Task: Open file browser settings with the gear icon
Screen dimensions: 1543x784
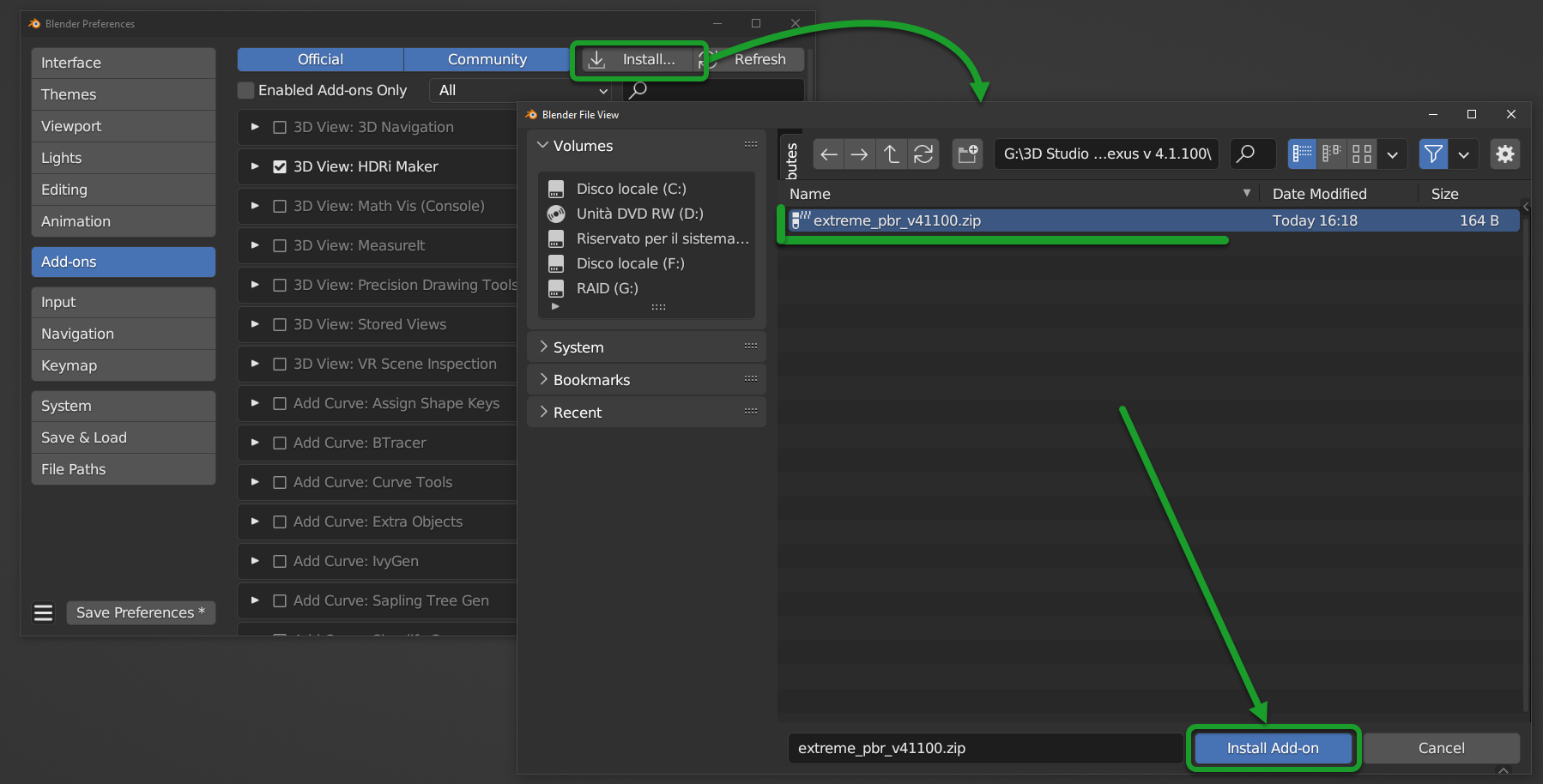Action: coord(1504,154)
